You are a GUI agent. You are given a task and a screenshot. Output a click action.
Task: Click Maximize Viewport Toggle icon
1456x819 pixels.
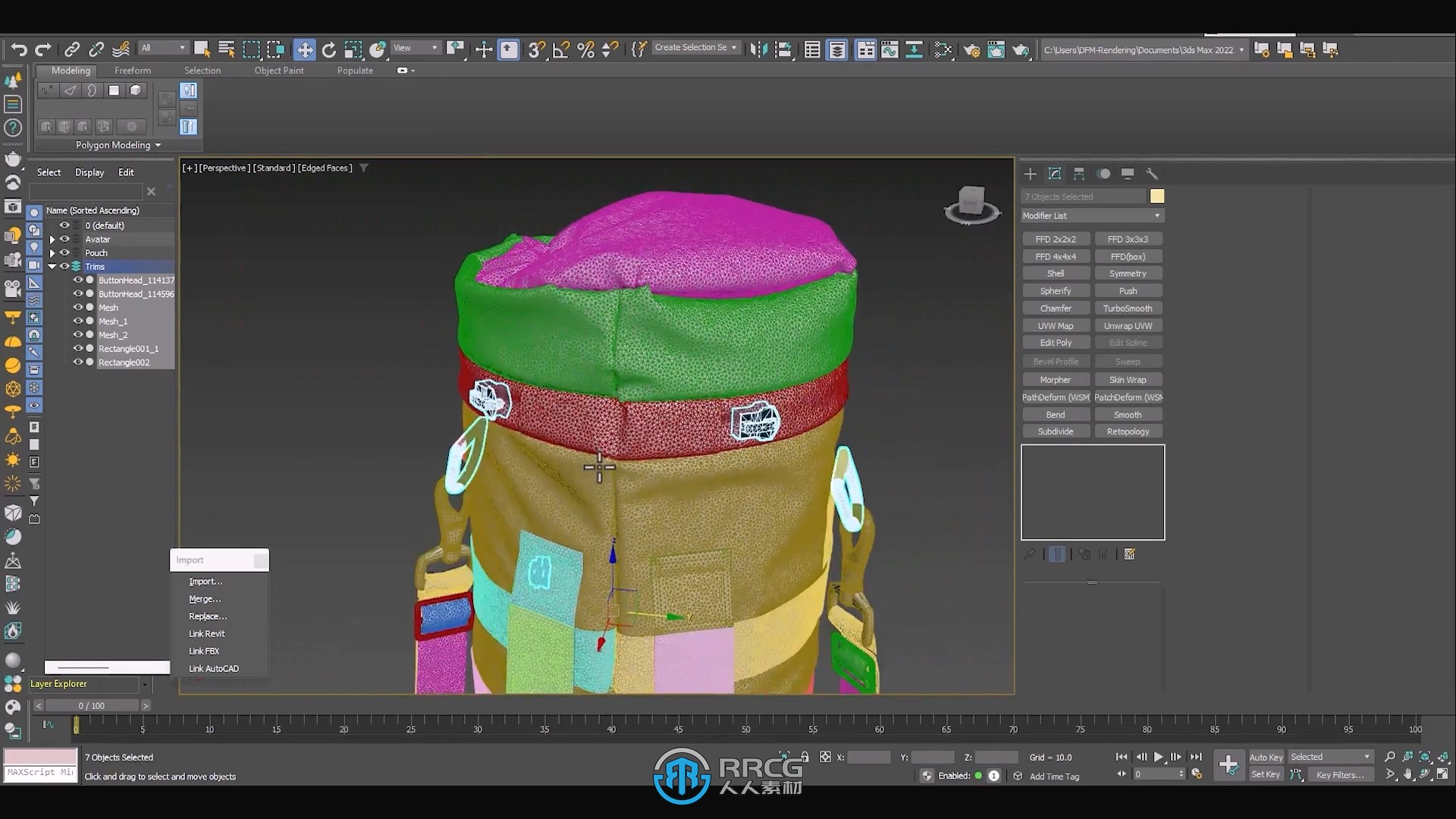coord(1442,774)
